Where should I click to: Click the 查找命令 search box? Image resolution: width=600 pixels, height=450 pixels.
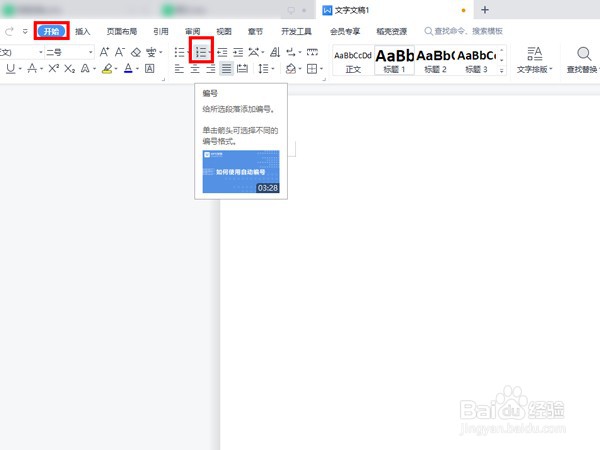[463, 31]
